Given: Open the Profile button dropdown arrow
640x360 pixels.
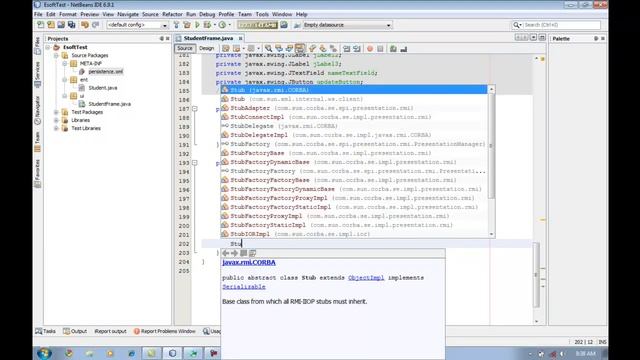Looking at the screenshot, I should (229, 25).
